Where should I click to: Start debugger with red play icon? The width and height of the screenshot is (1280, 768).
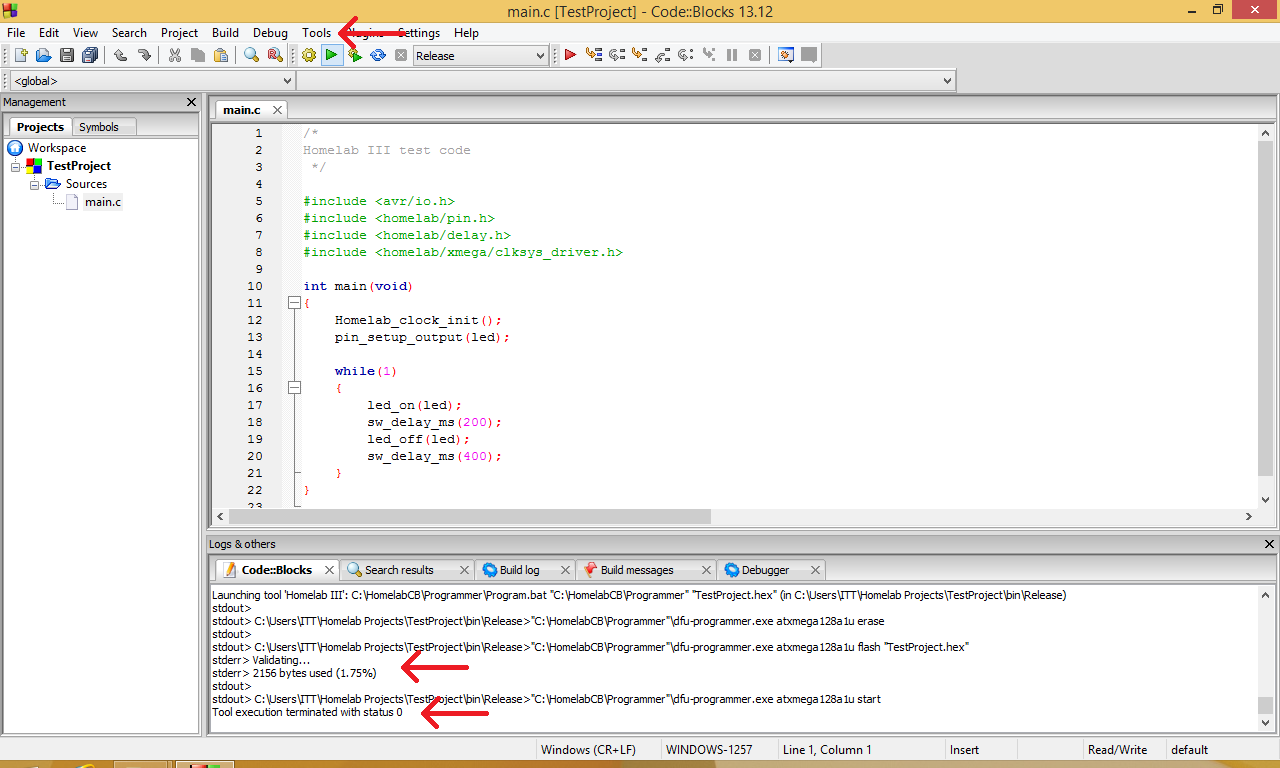tap(570, 56)
